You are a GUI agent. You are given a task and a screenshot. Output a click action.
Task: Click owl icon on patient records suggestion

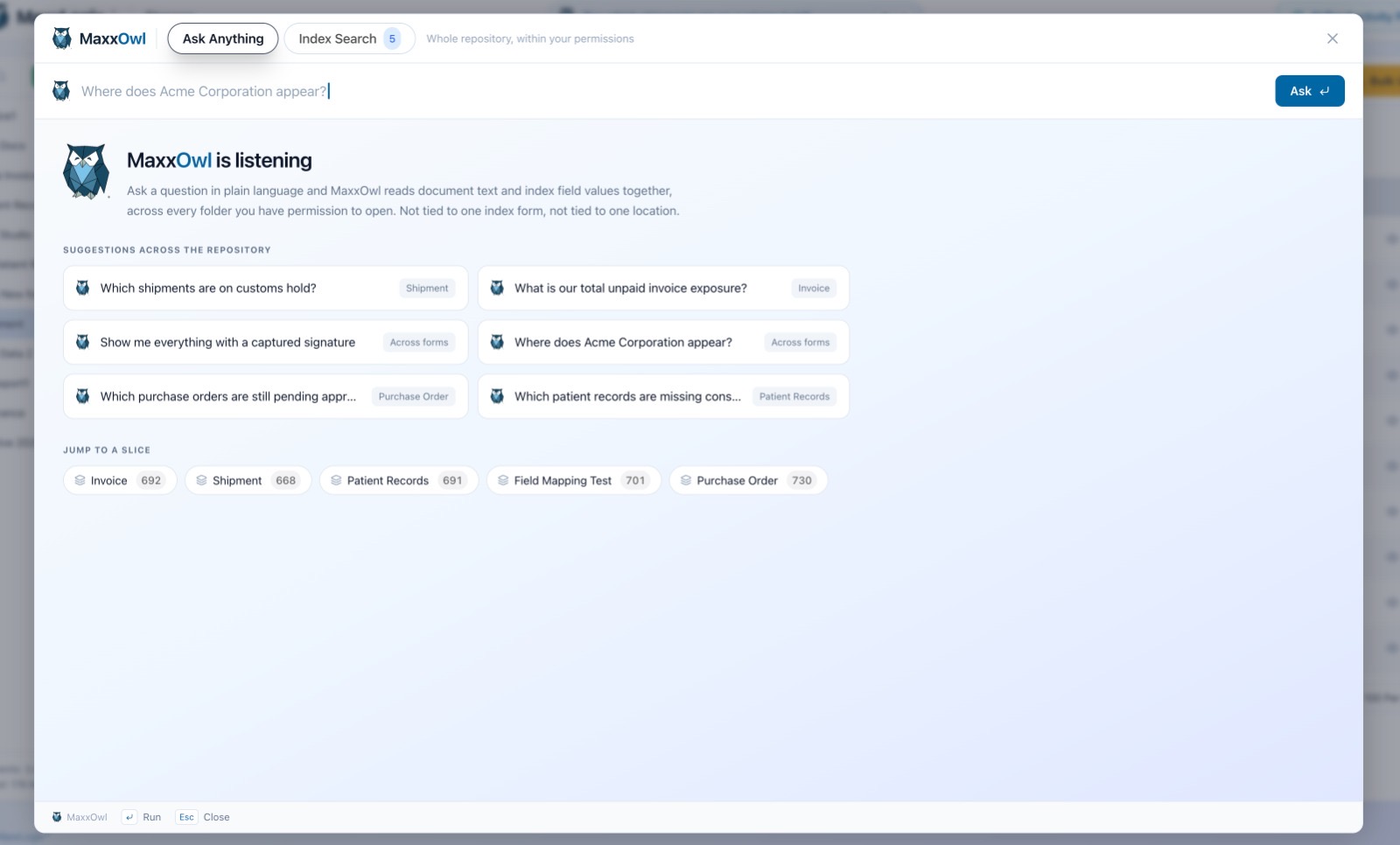coord(497,396)
